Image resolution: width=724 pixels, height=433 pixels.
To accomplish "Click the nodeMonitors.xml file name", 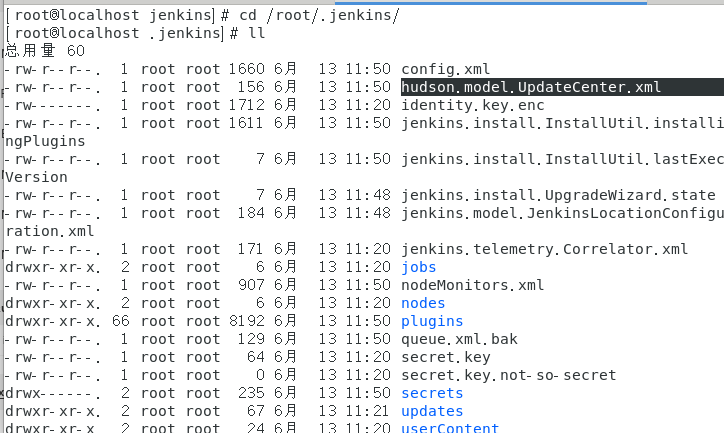I will pos(472,285).
